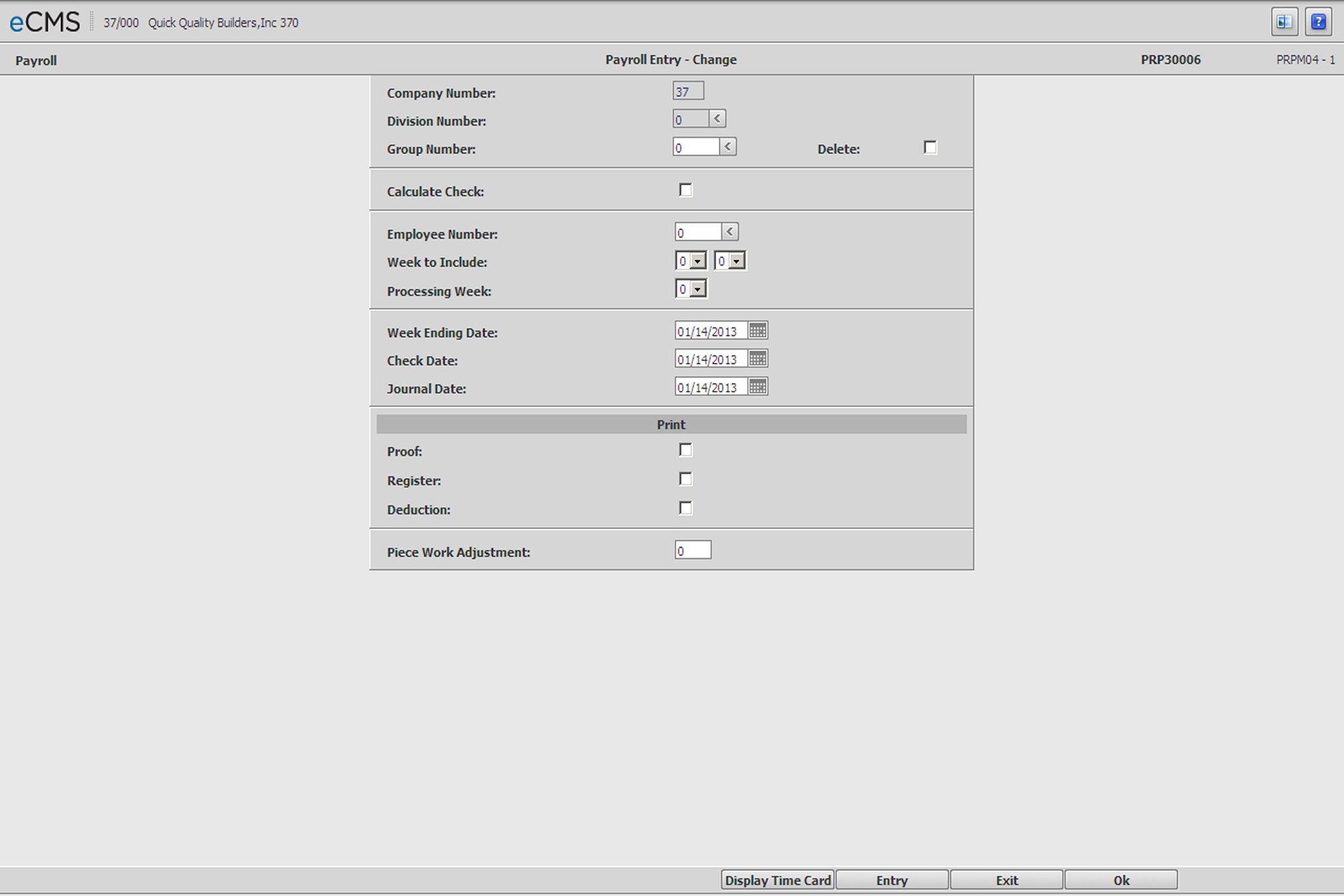This screenshot has height=896, width=1344.
Task: Click the Week Ending Date text field
Action: click(711, 331)
